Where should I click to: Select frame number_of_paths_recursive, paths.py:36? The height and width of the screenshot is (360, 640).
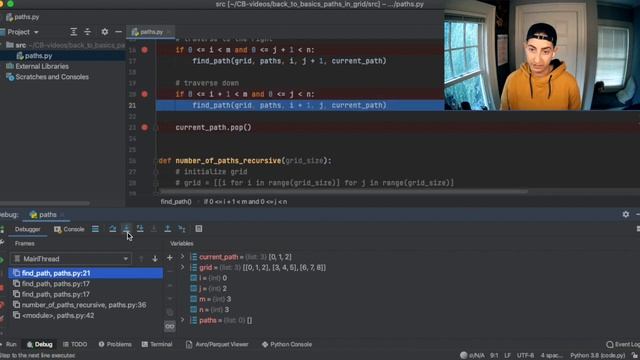pyautogui.click(x=86, y=305)
